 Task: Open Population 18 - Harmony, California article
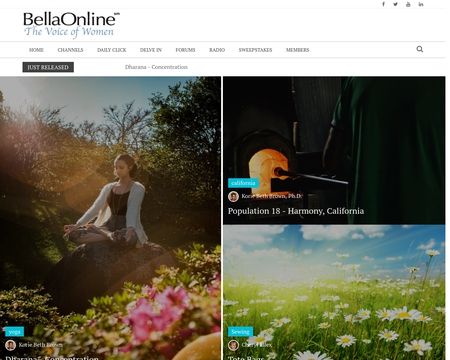pos(296,211)
